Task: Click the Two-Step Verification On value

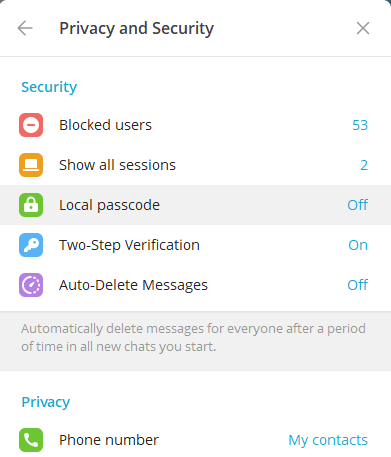Action: click(x=358, y=245)
